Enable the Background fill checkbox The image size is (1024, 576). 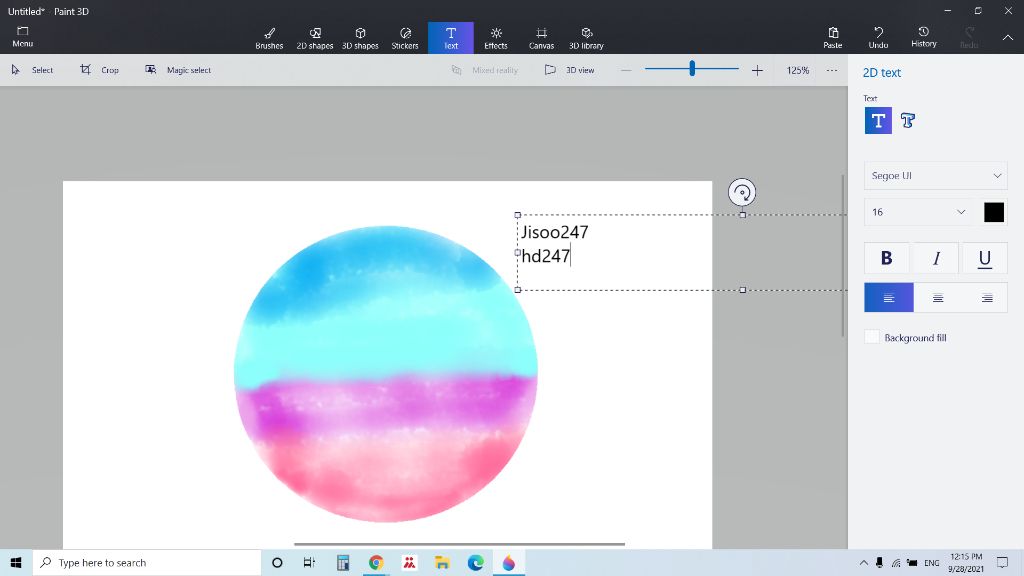point(872,337)
